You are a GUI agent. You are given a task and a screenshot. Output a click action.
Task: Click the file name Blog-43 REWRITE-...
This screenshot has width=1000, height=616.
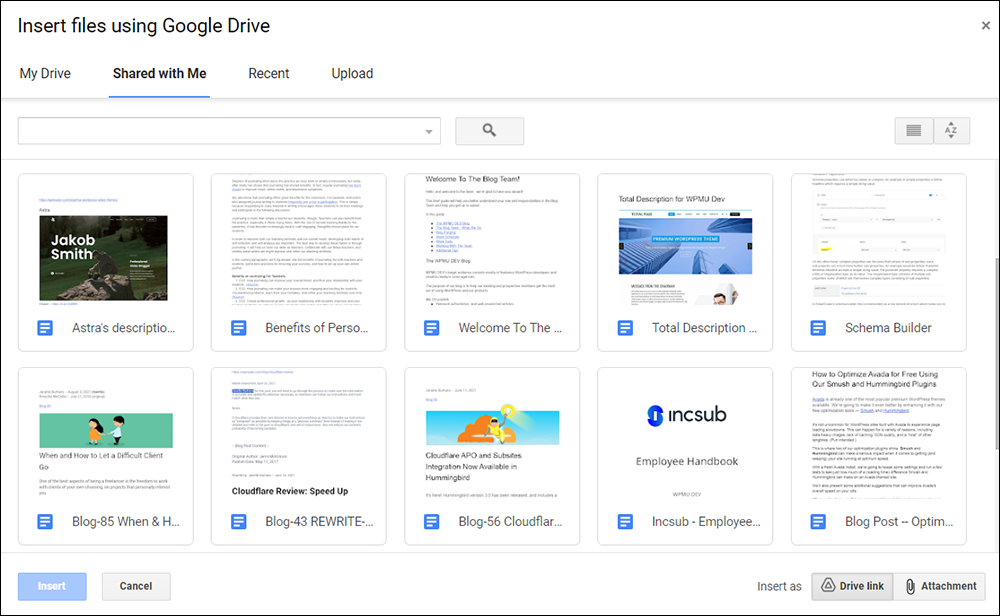320,522
